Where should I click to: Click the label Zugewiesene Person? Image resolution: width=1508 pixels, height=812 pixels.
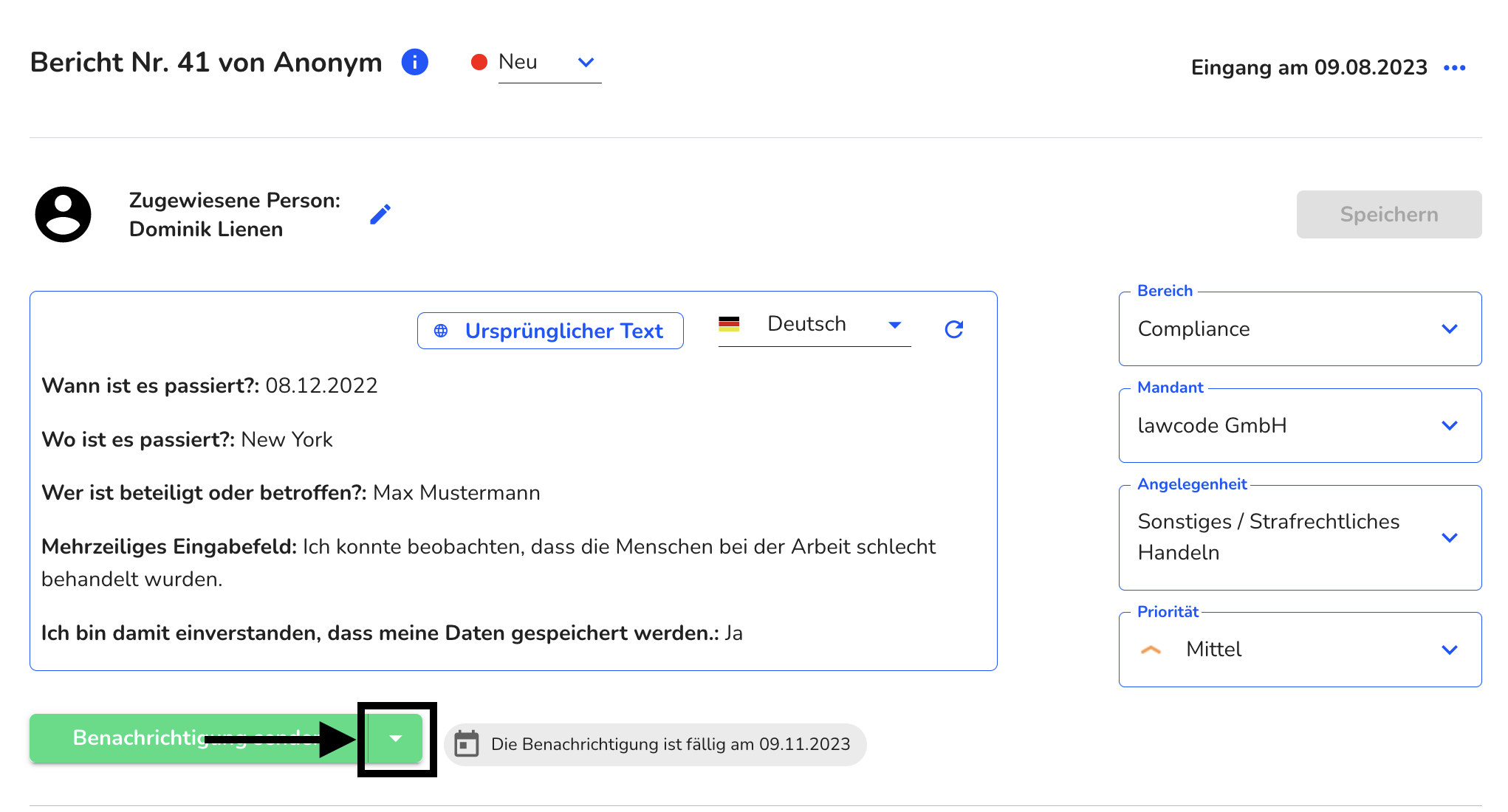pos(235,201)
